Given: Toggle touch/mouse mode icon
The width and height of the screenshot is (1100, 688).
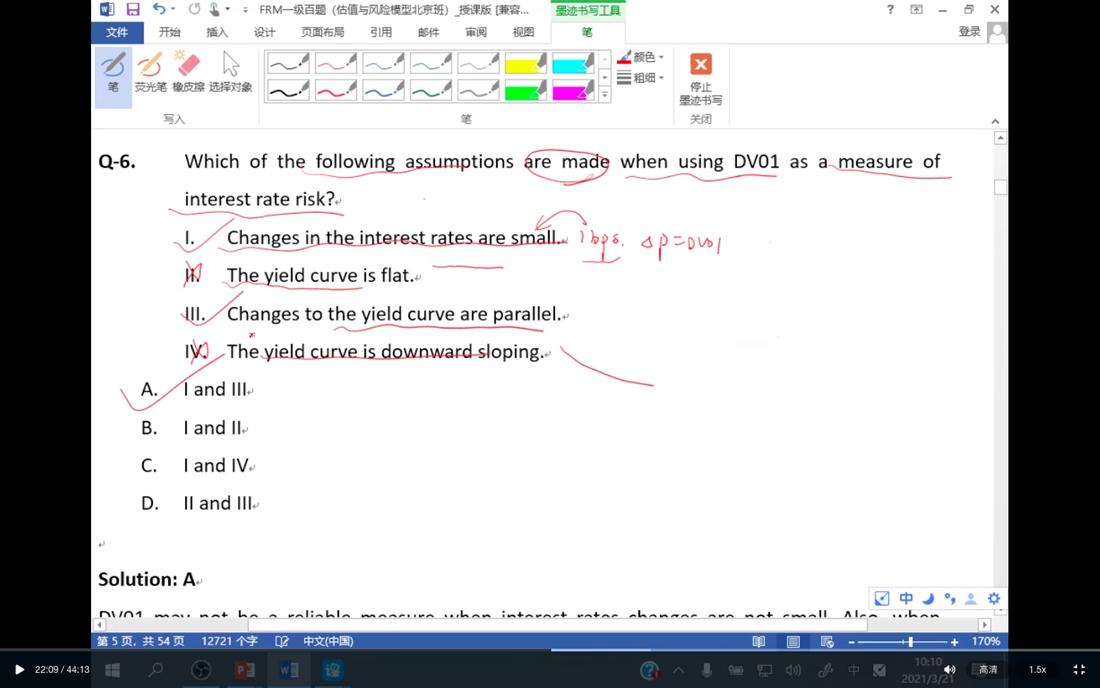Looking at the screenshot, I should (x=215, y=9).
